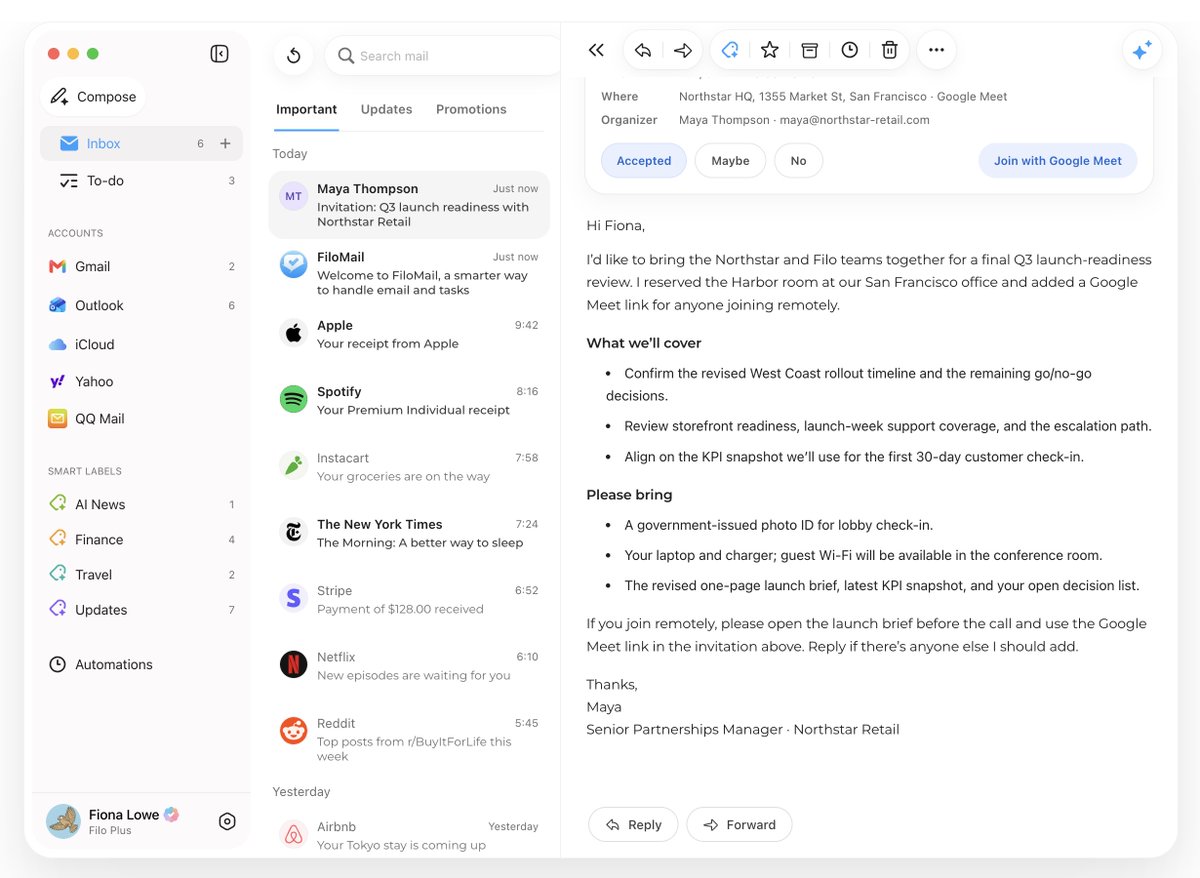
Task: Open the Netflix new episodes email
Action: coord(409,666)
